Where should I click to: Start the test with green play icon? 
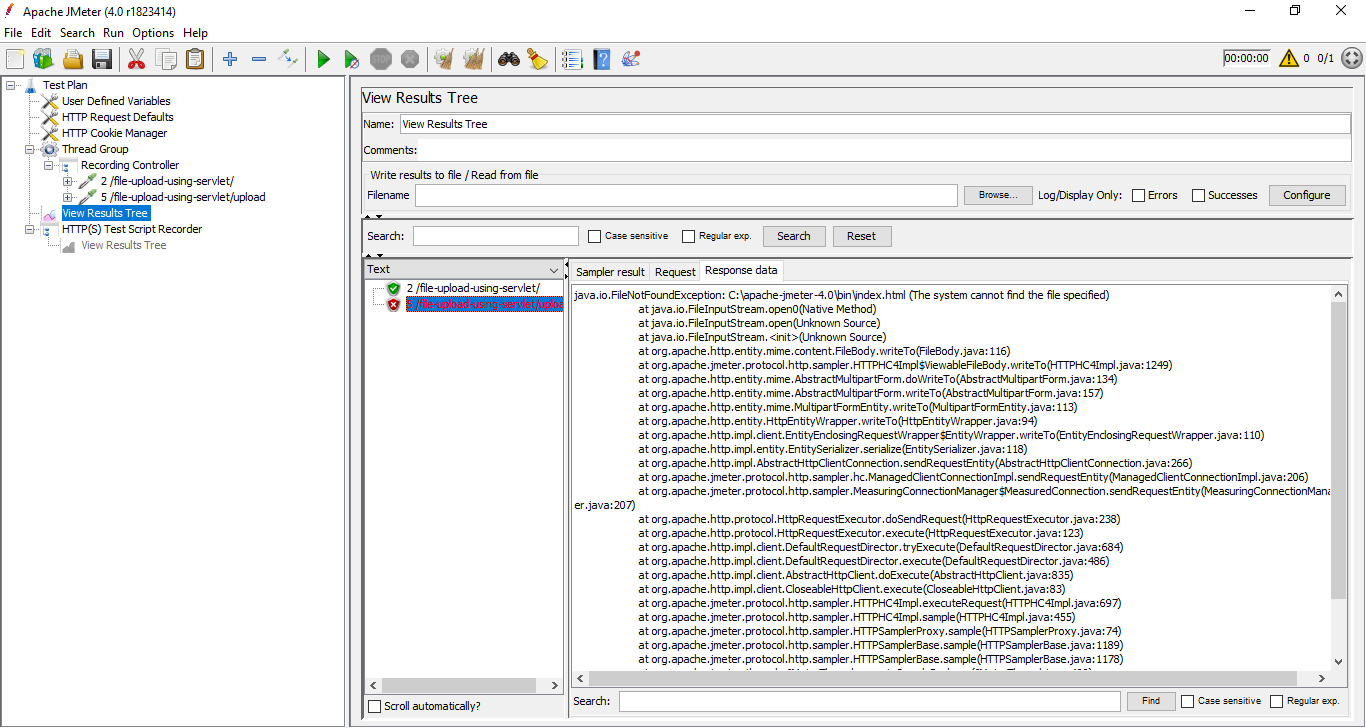(323, 59)
